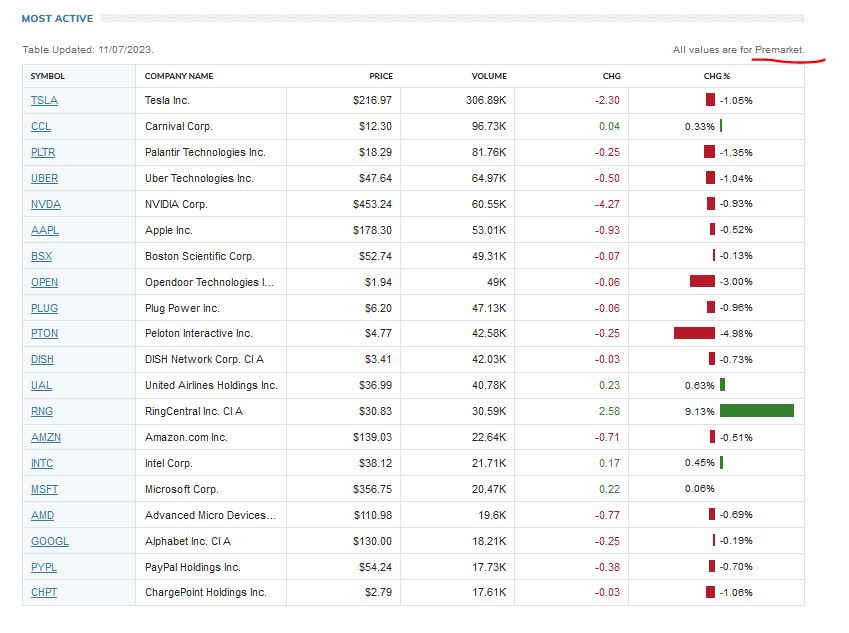
Task: Select the RNG ticker link
Action: click(41, 411)
